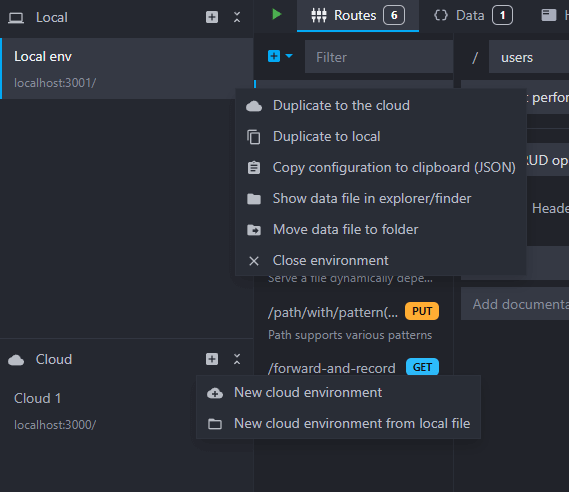This screenshot has width=569, height=492.
Task: Click the curly braces Data icon
Action: 441,15
